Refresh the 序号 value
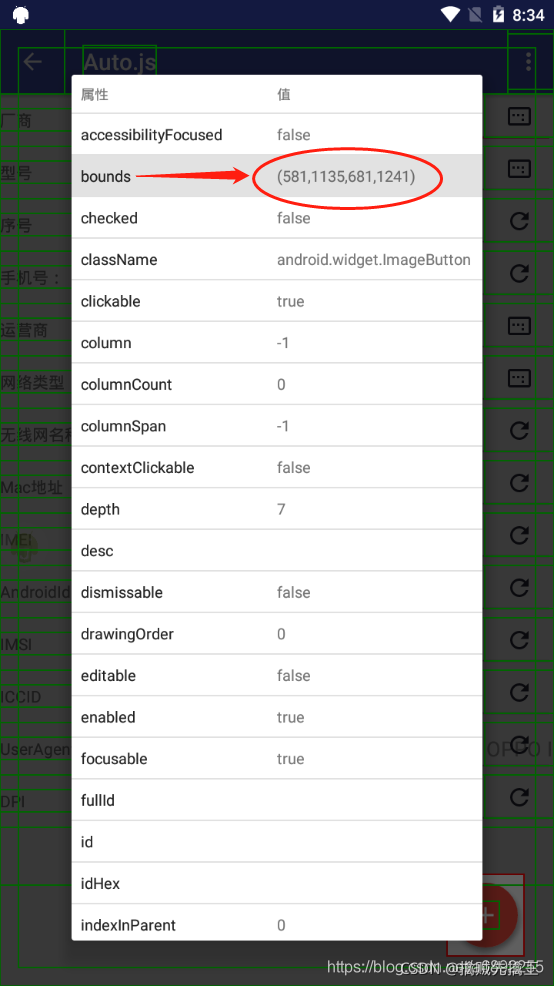The width and height of the screenshot is (554, 986). [519, 221]
